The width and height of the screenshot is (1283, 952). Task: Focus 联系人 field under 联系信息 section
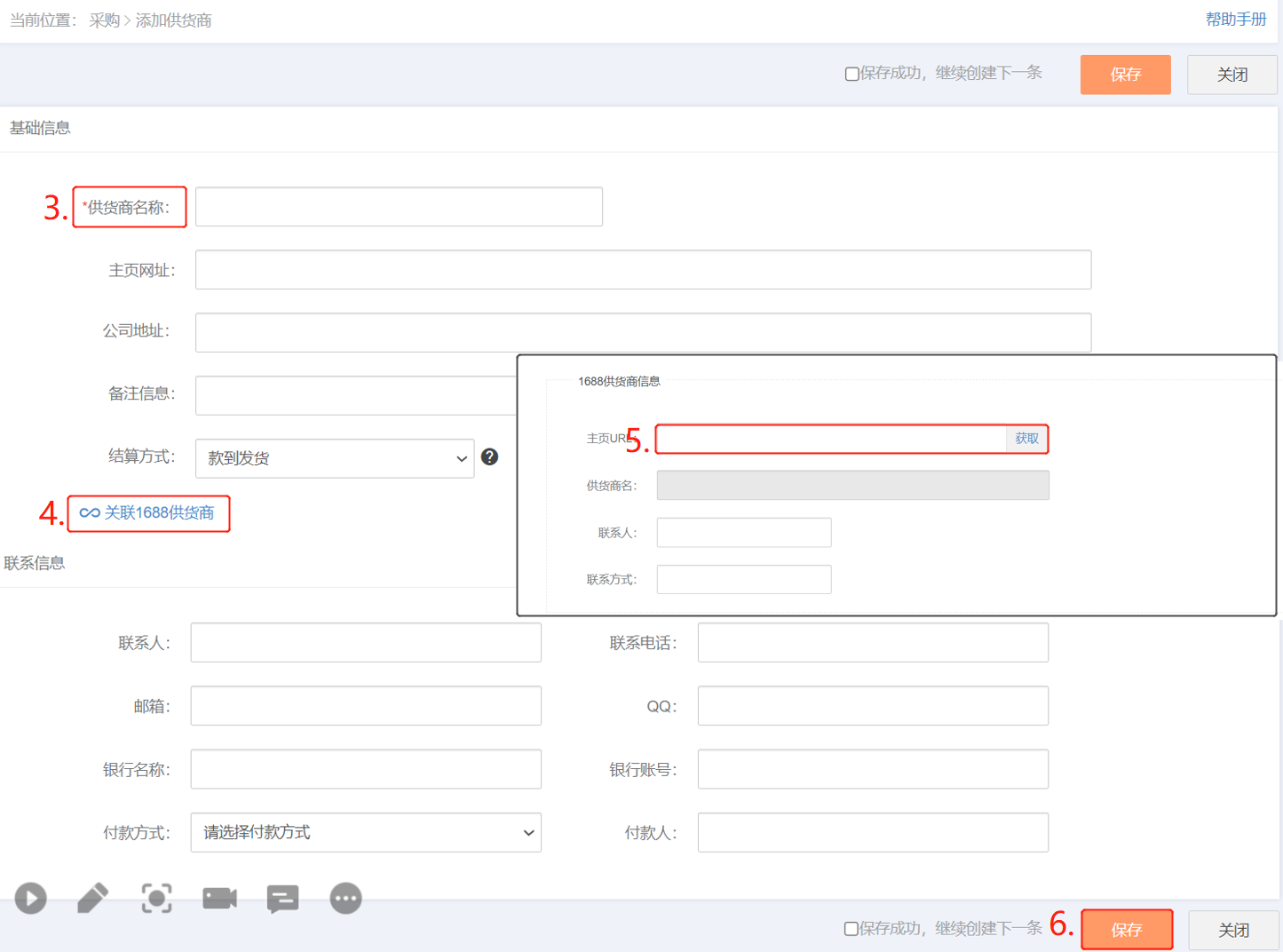coord(366,643)
